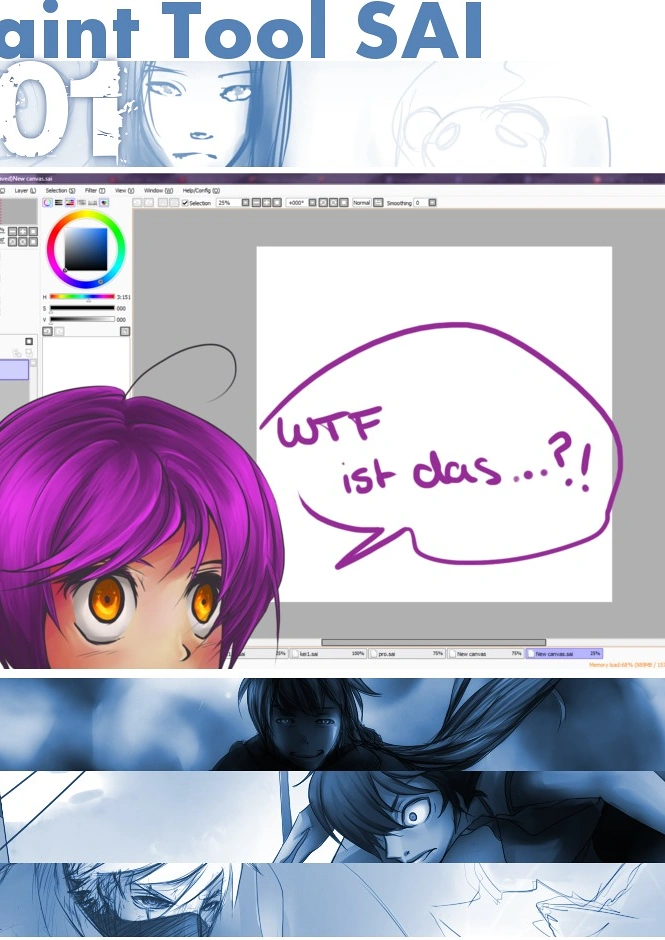Click the Normal view mode field
Viewport: 665px width, 940px height.
pos(362,203)
